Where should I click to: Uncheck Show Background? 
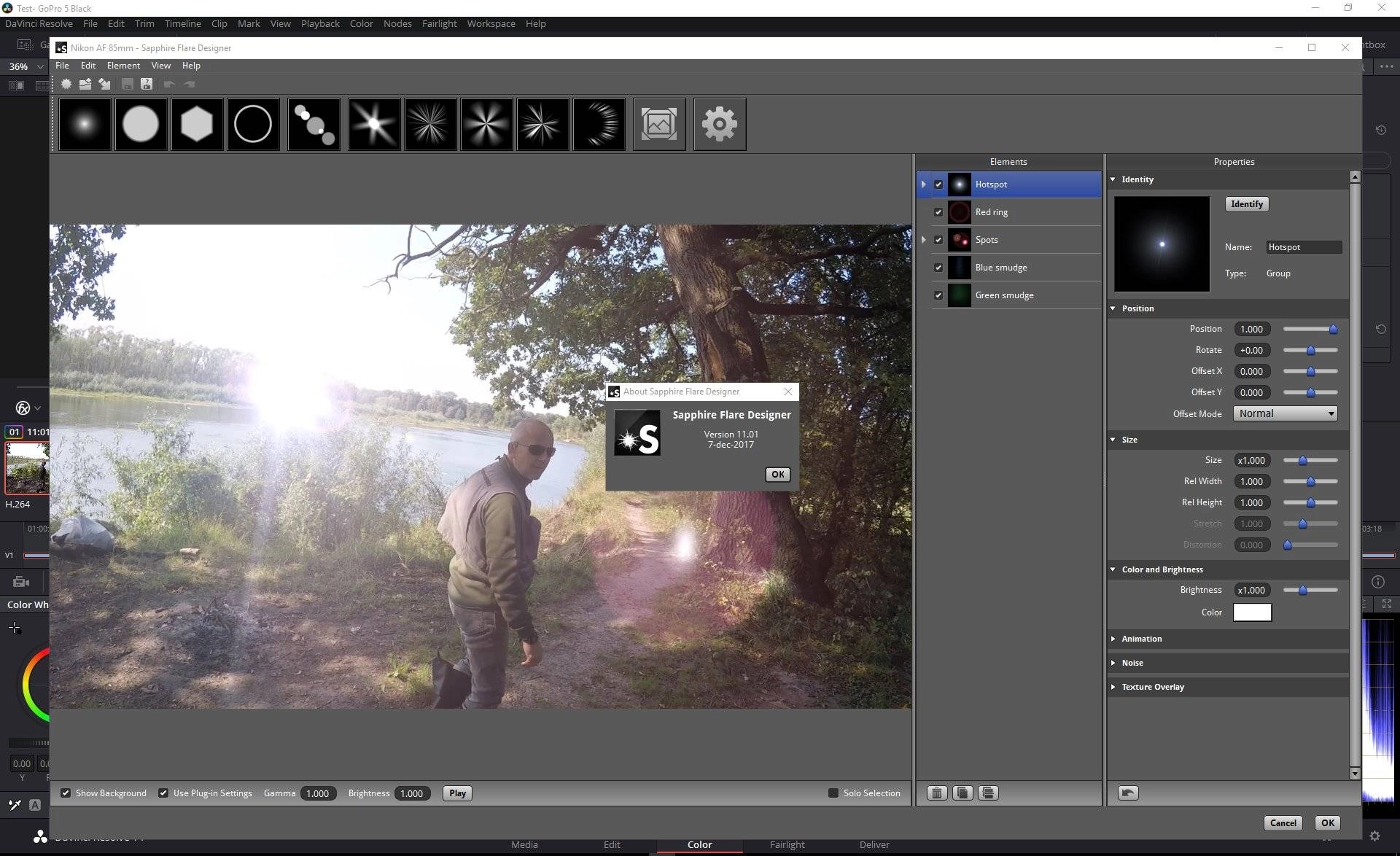pos(66,793)
